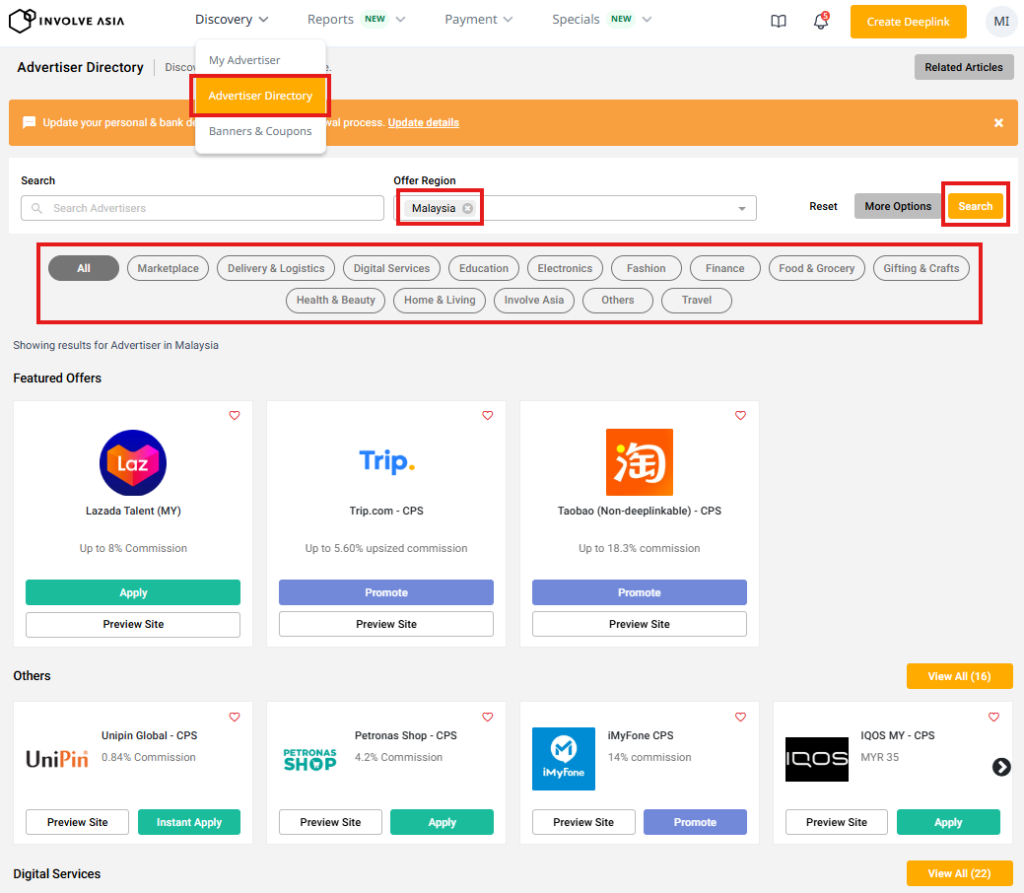Image resolution: width=1024 pixels, height=893 pixels.
Task: Click the Lazada Talent logo
Action: coord(133,462)
